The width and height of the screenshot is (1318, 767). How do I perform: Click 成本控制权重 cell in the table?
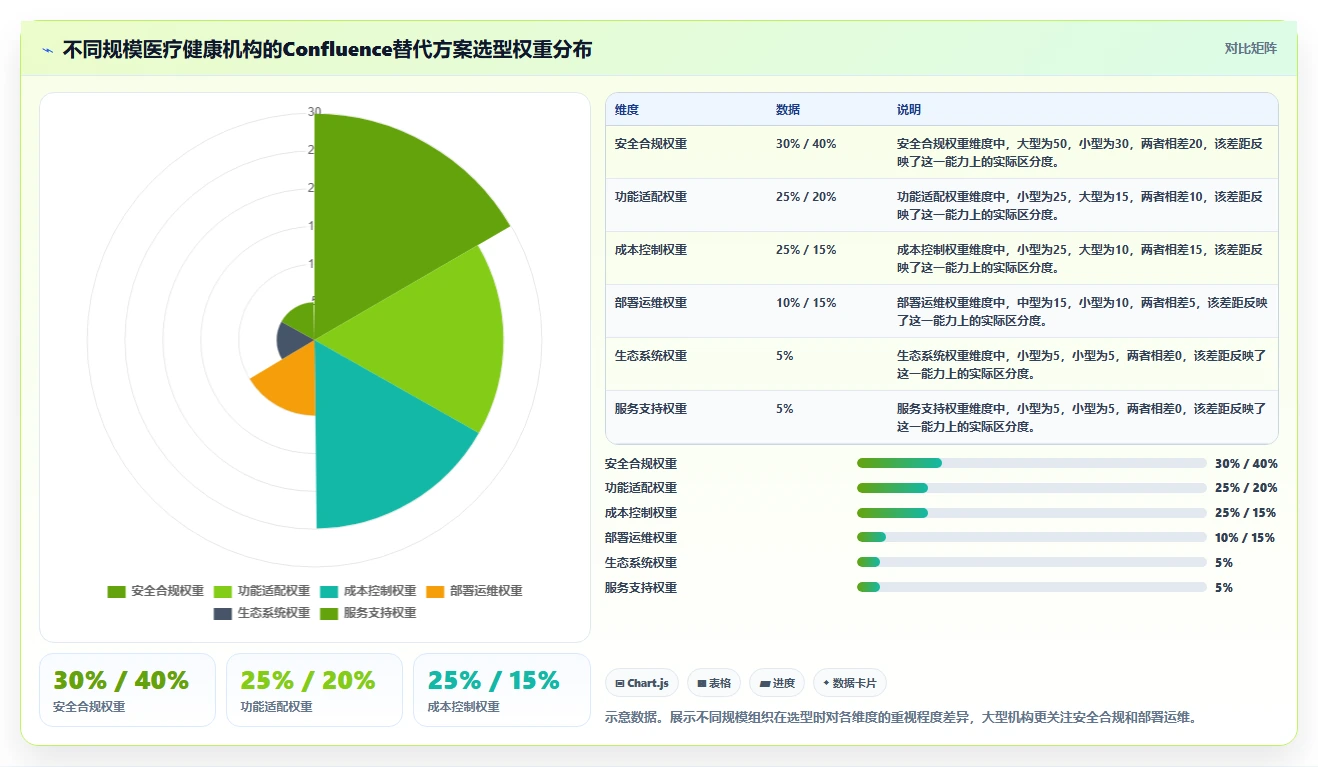click(x=651, y=250)
